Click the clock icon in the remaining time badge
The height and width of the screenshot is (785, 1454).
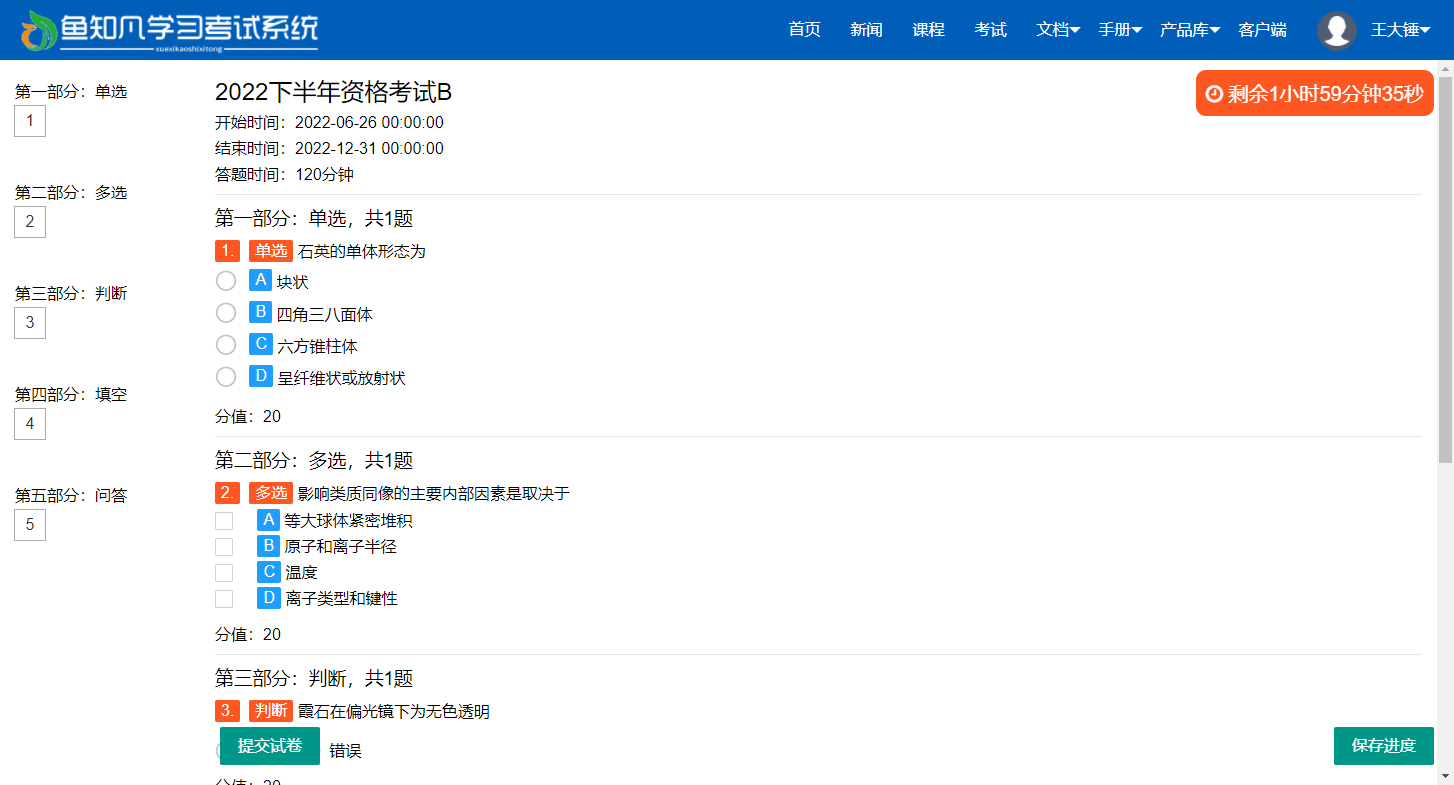[1215, 94]
